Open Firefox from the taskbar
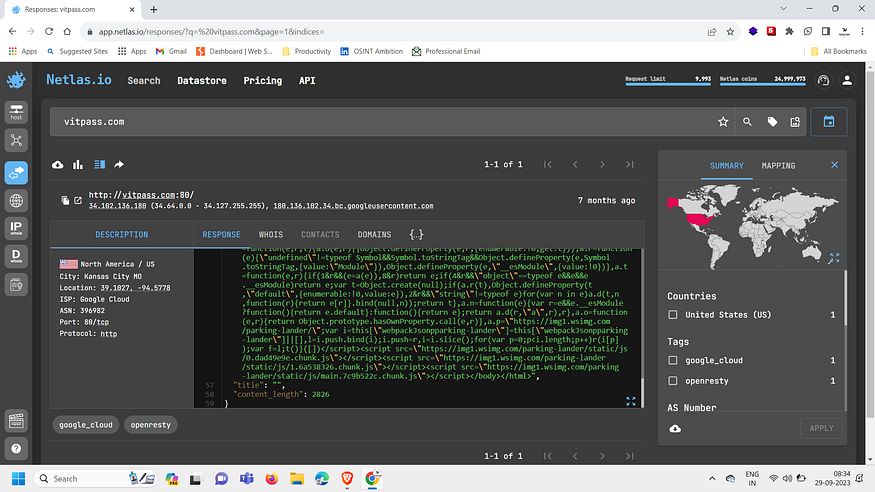 pyautogui.click(x=272, y=479)
